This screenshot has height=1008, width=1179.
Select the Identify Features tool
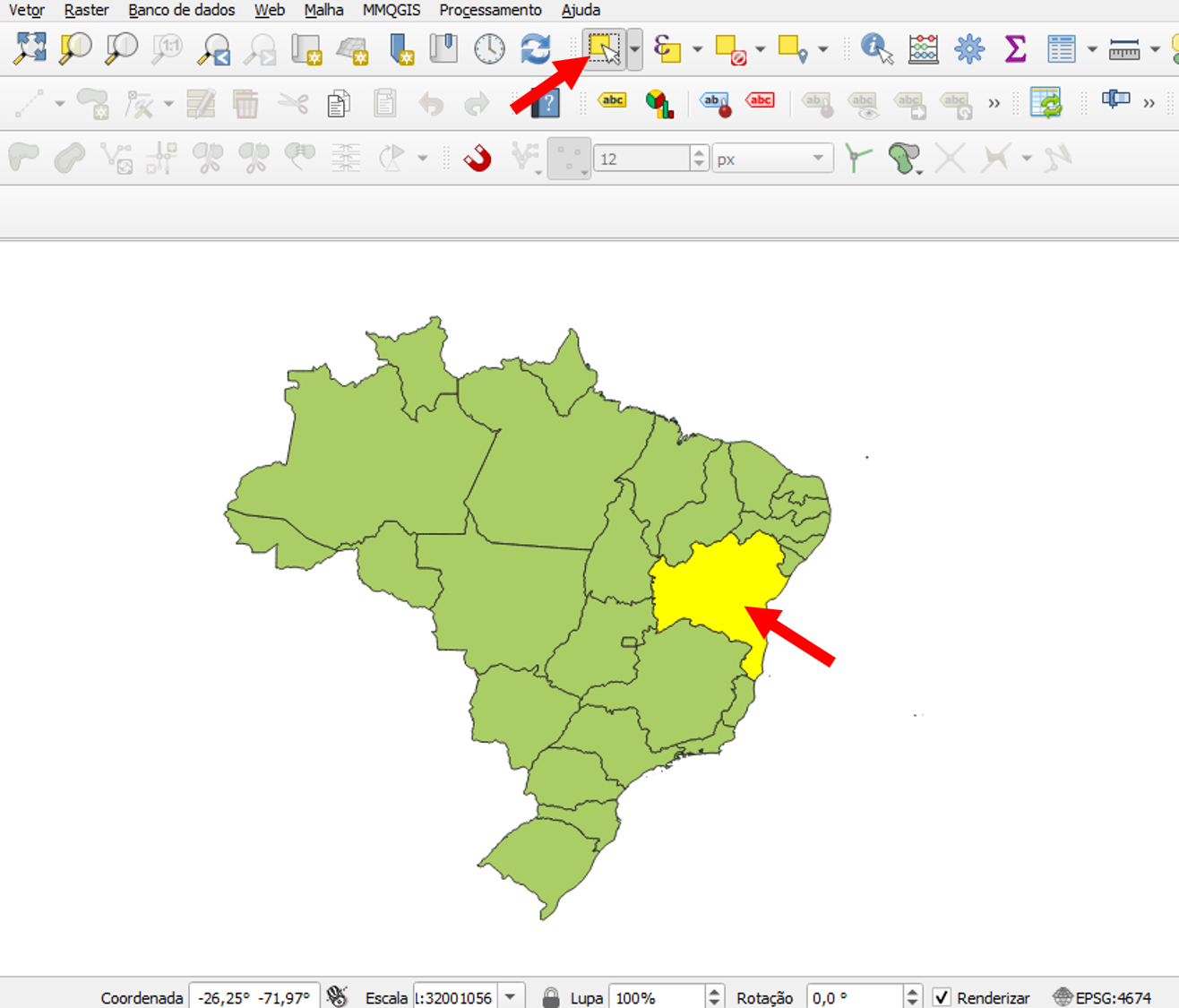876,48
